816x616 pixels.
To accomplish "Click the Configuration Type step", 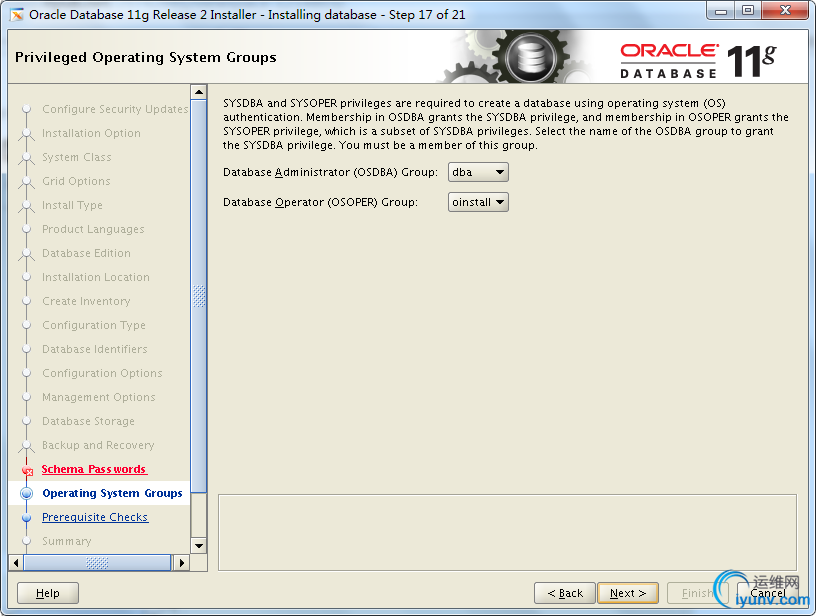I will point(94,325).
